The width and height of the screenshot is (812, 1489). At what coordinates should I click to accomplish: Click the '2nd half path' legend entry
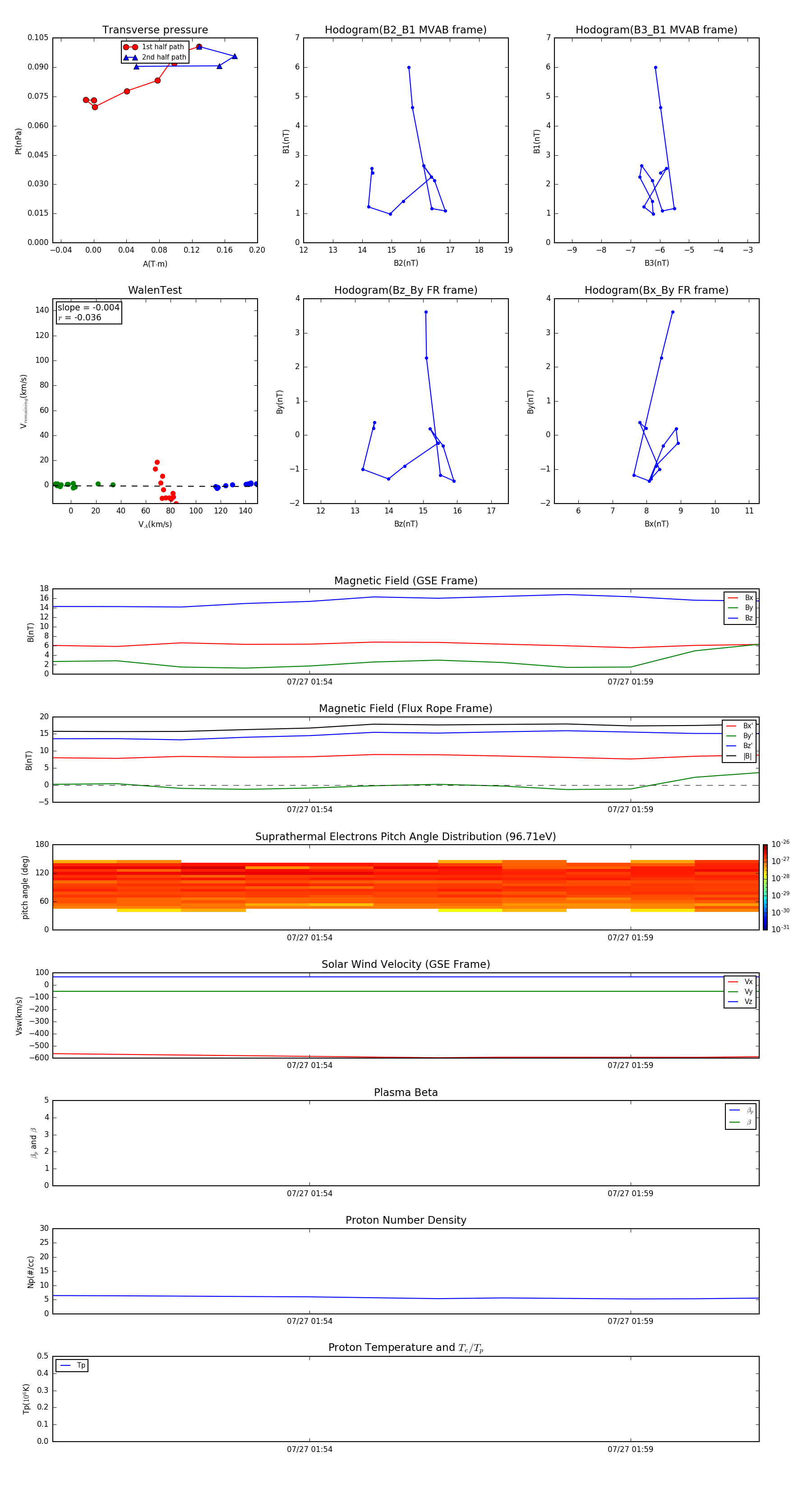[156, 57]
